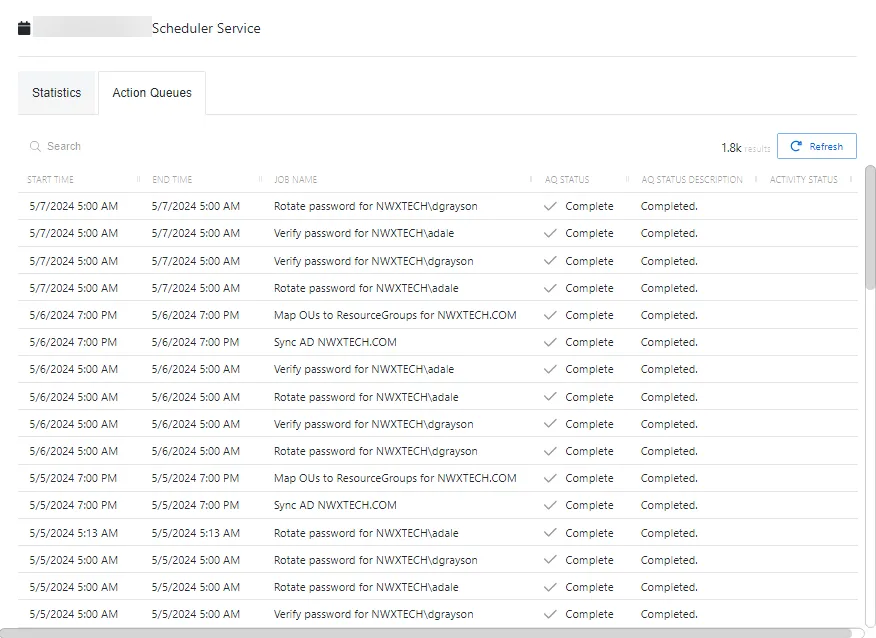The image size is (876, 638).
Task: Select job 'Rotate password for NWXTECH\dgrayson' dated 5/7/2024
Action: pos(375,206)
